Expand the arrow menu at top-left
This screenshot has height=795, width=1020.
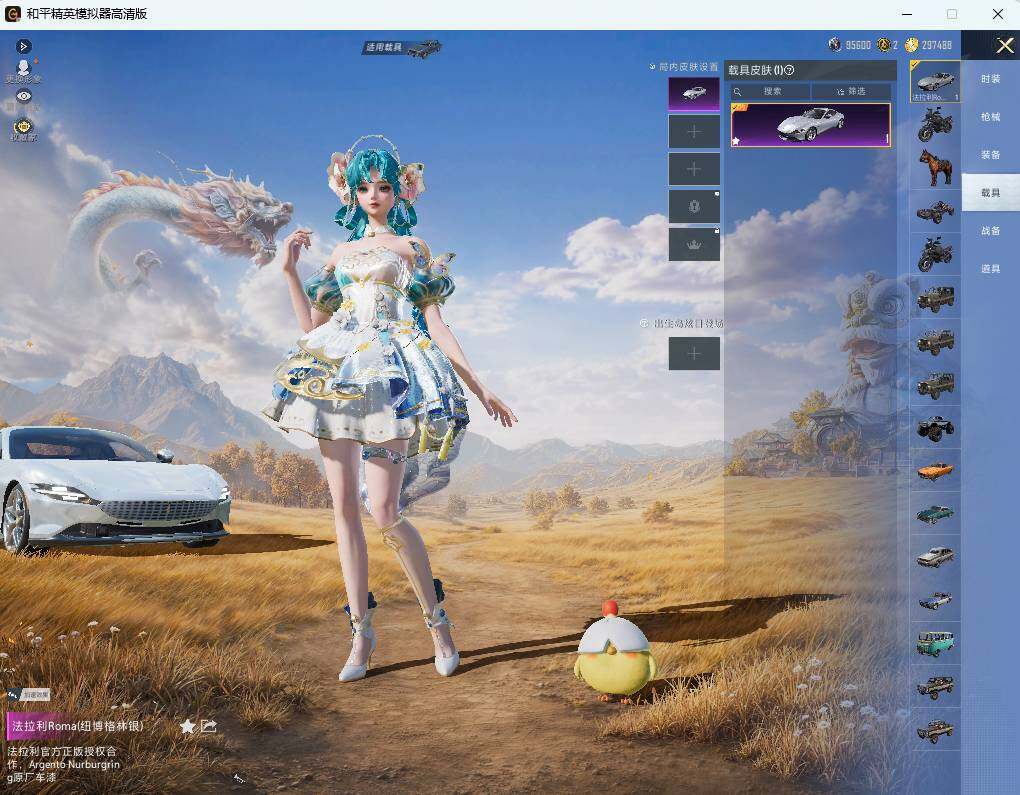coord(24,46)
